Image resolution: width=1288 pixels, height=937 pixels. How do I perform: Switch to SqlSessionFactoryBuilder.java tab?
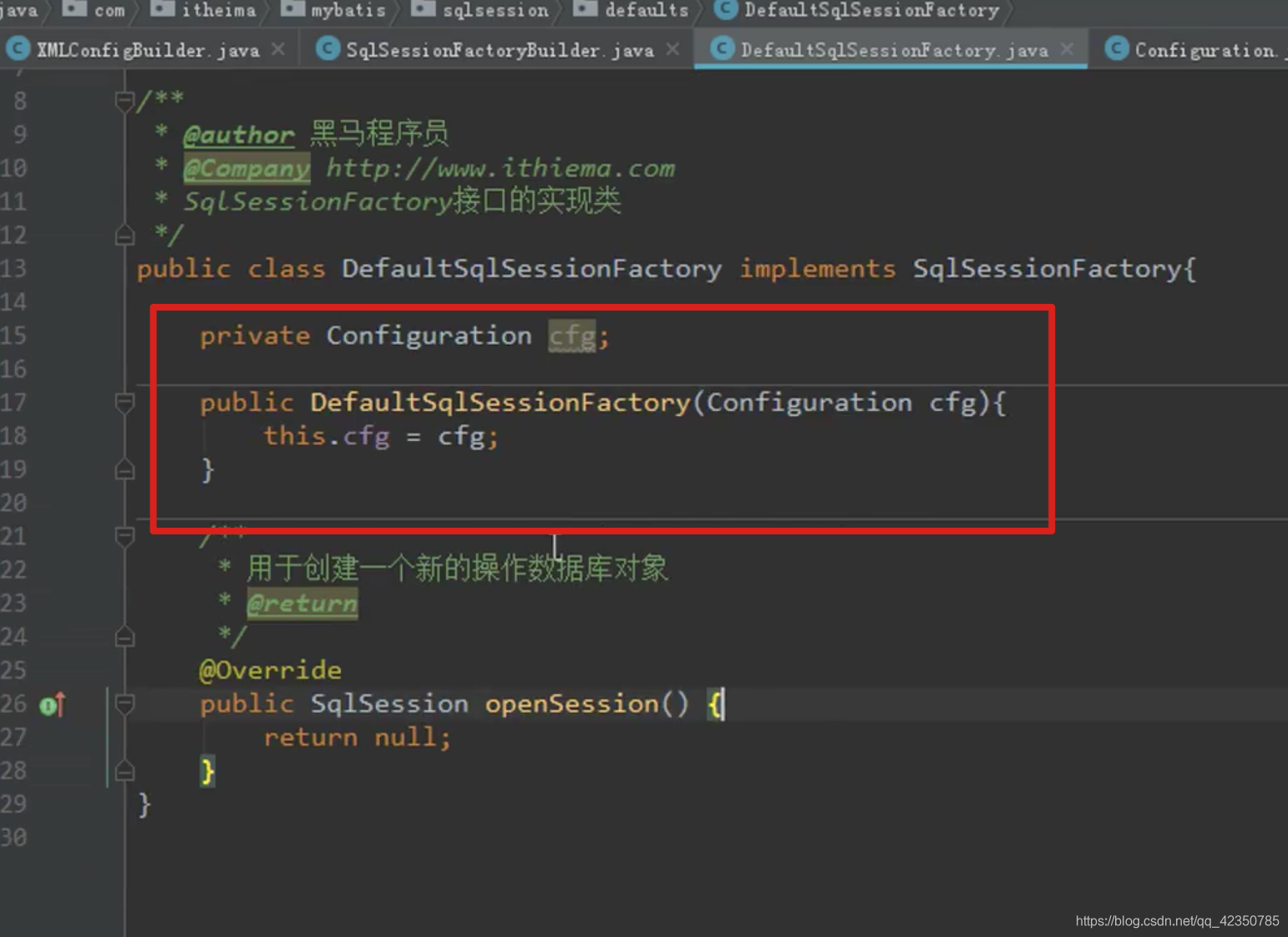pos(499,50)
